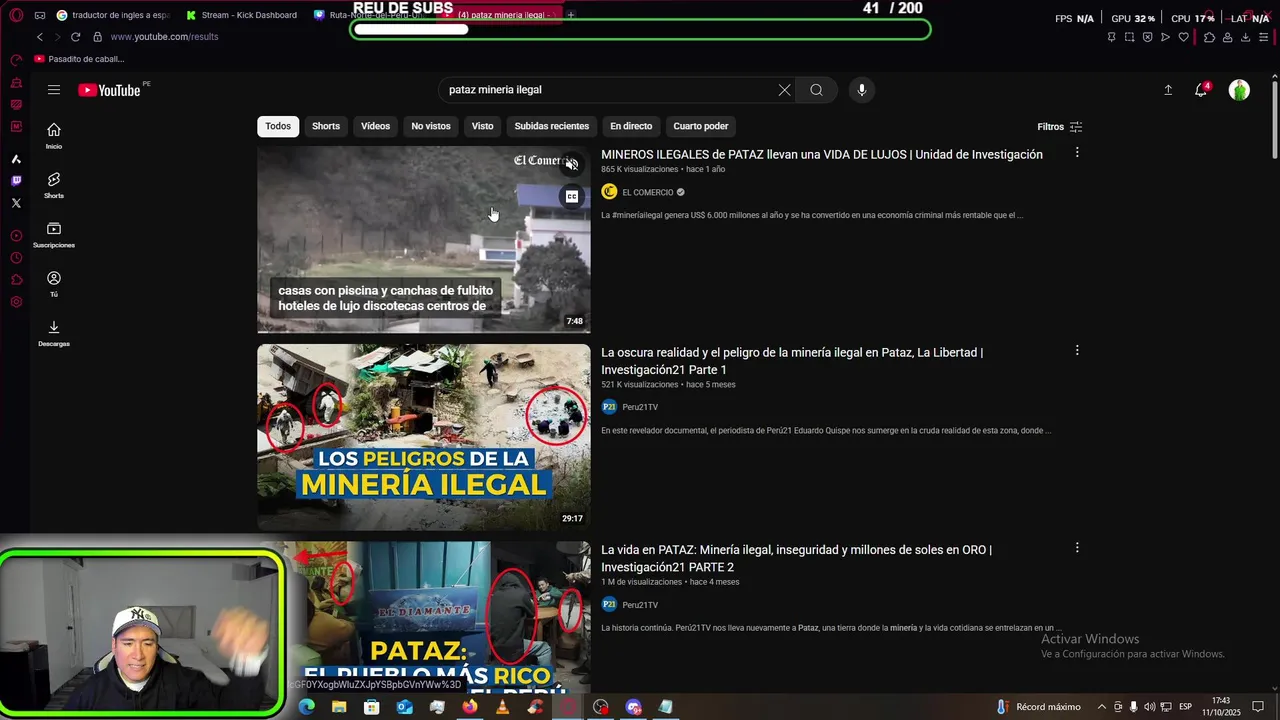Unmute the El Comercio video preview
1280x720 pixels.
click(x=572, y=165)
